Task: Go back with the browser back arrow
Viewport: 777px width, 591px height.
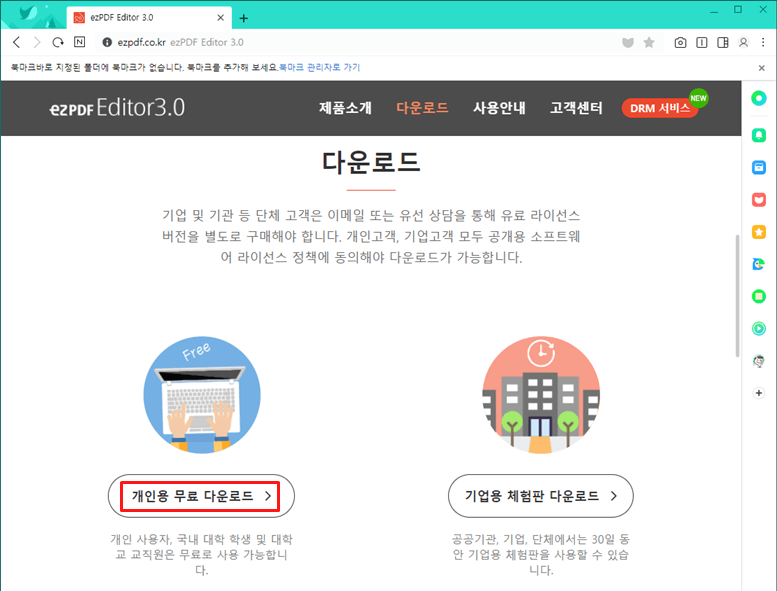Action: pos(16,43)
